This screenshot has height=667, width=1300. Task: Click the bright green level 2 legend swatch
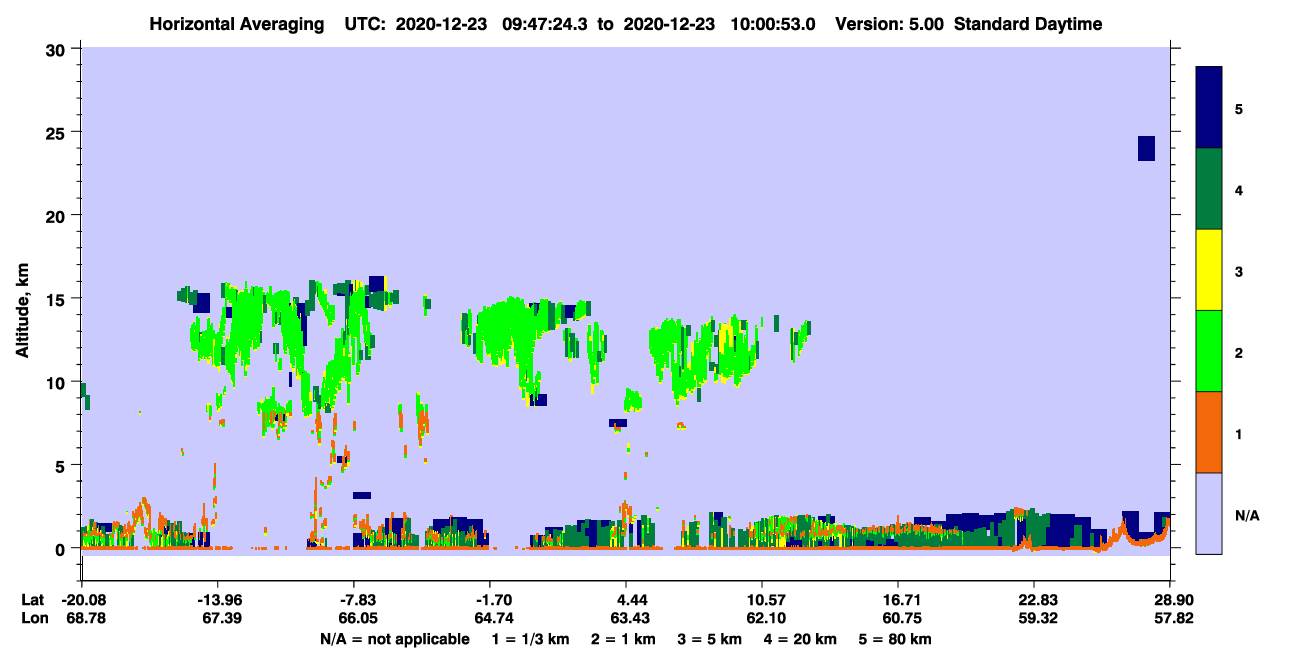click(1209, 351)
